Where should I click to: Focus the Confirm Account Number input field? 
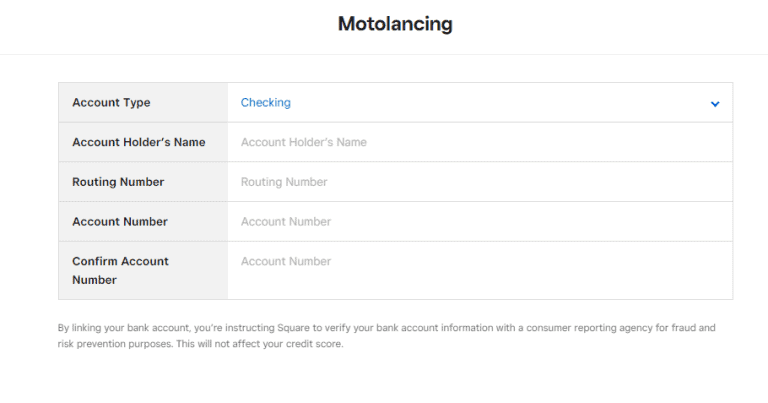click(x=478, y=262)
